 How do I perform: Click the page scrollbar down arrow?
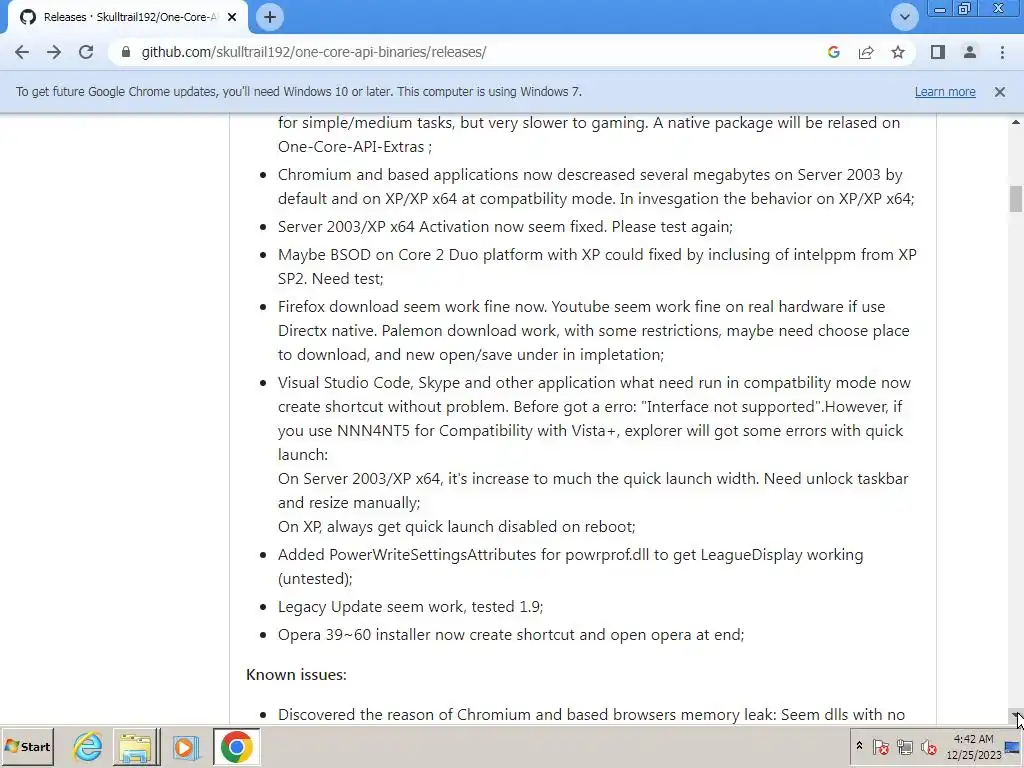[x=1016, y=716]
